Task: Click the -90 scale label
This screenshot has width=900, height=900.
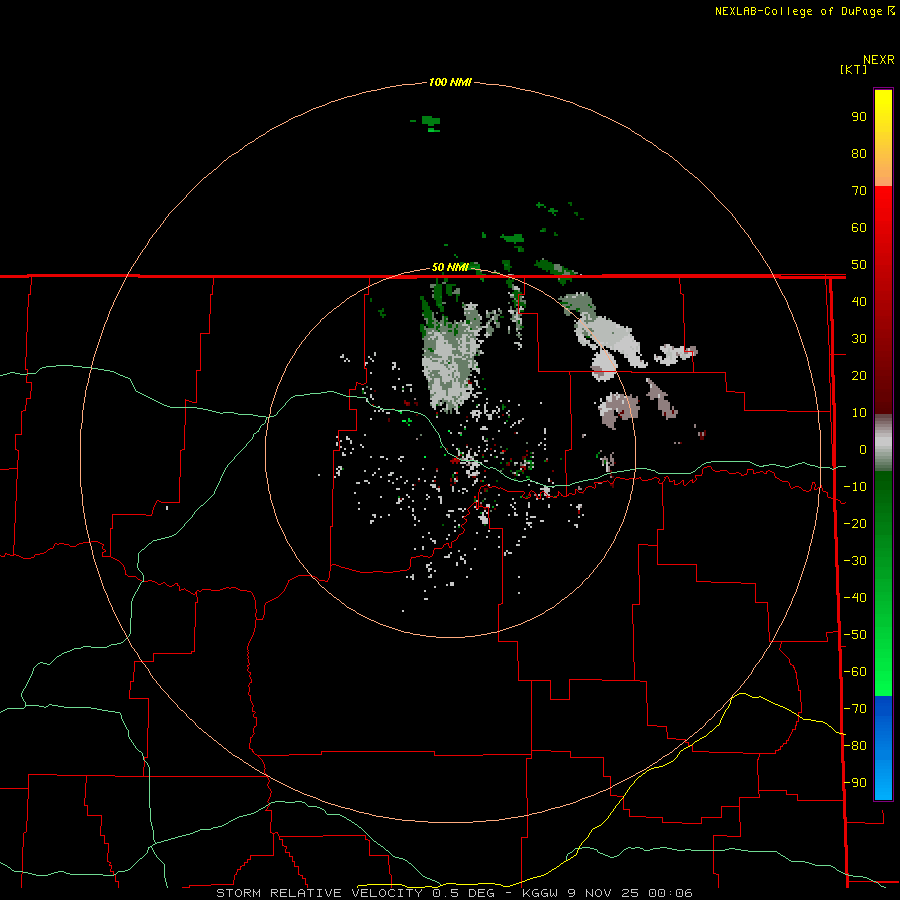Action: 855,783
